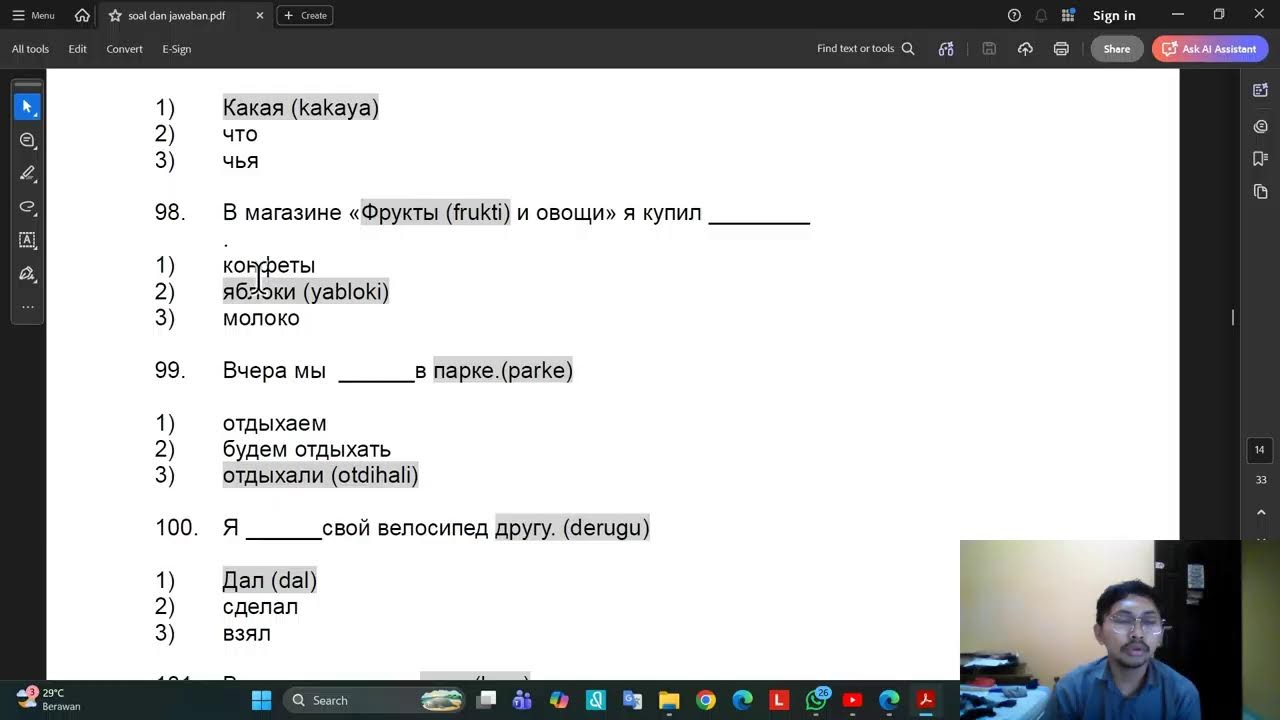Open the Edit menu
The height and width of the screenshot is (720, 1280).
tap(77, 49)
